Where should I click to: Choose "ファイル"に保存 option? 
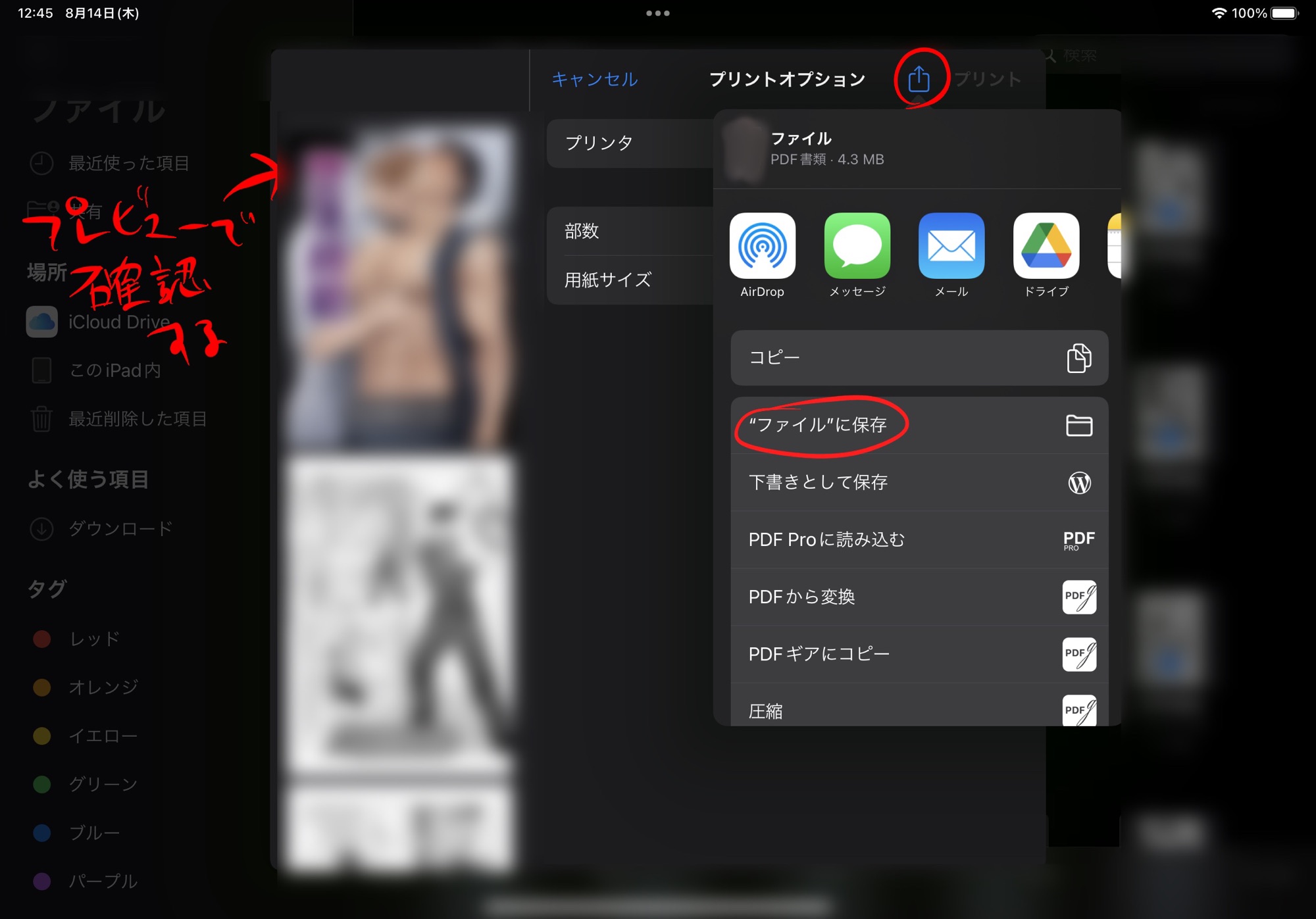coord(919,425)
